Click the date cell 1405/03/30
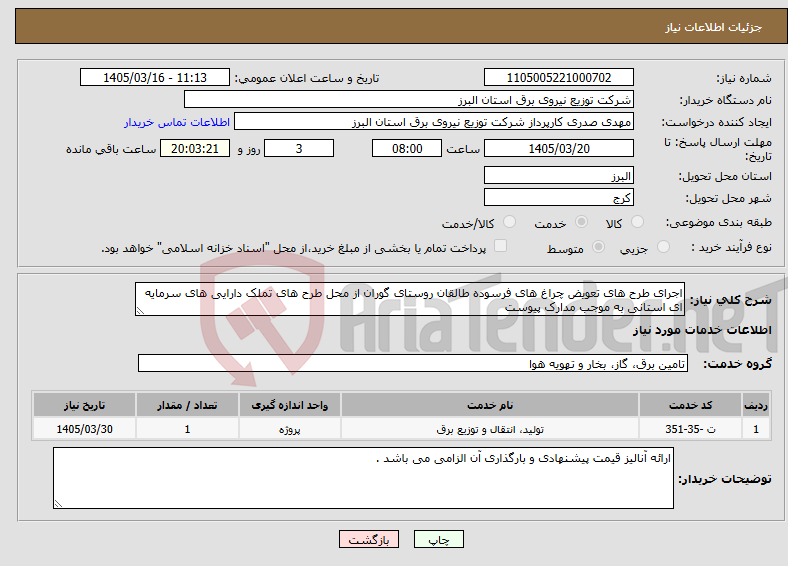This screenshot has width=788, height=566. [x=84, y=429]
